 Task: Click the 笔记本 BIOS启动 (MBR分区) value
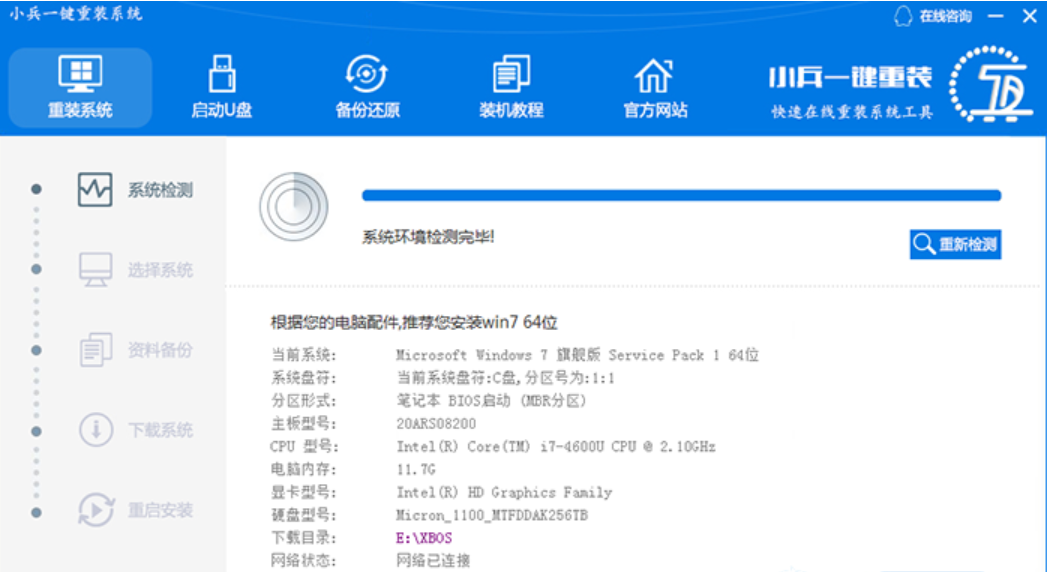[x=491, y=401]
